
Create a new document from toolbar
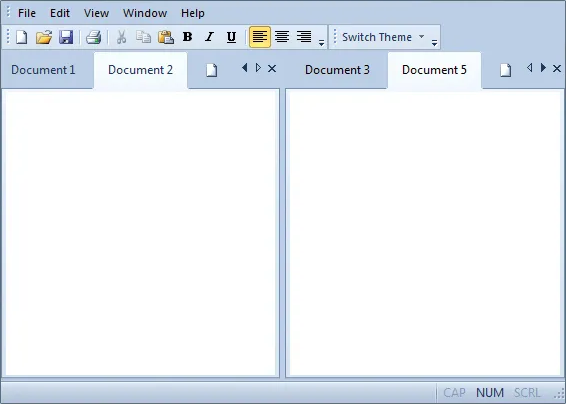[x=22, y=37]
